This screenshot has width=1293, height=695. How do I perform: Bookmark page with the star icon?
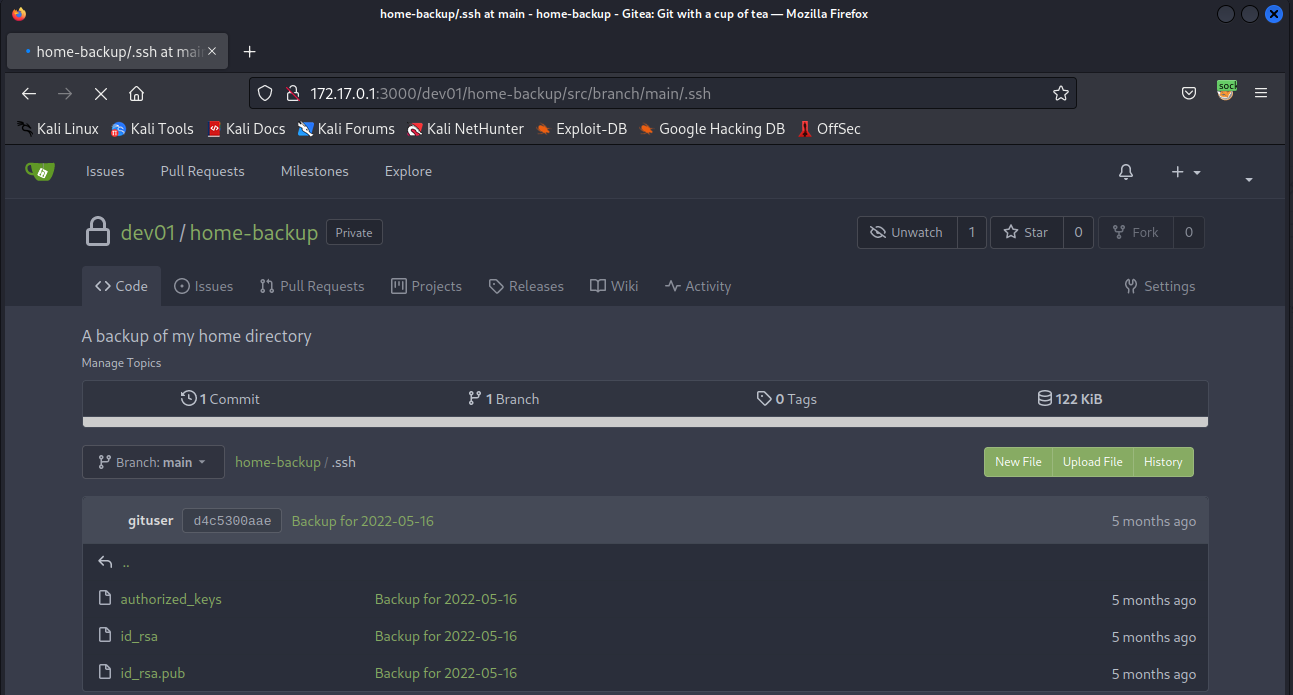coord(1060,93)
